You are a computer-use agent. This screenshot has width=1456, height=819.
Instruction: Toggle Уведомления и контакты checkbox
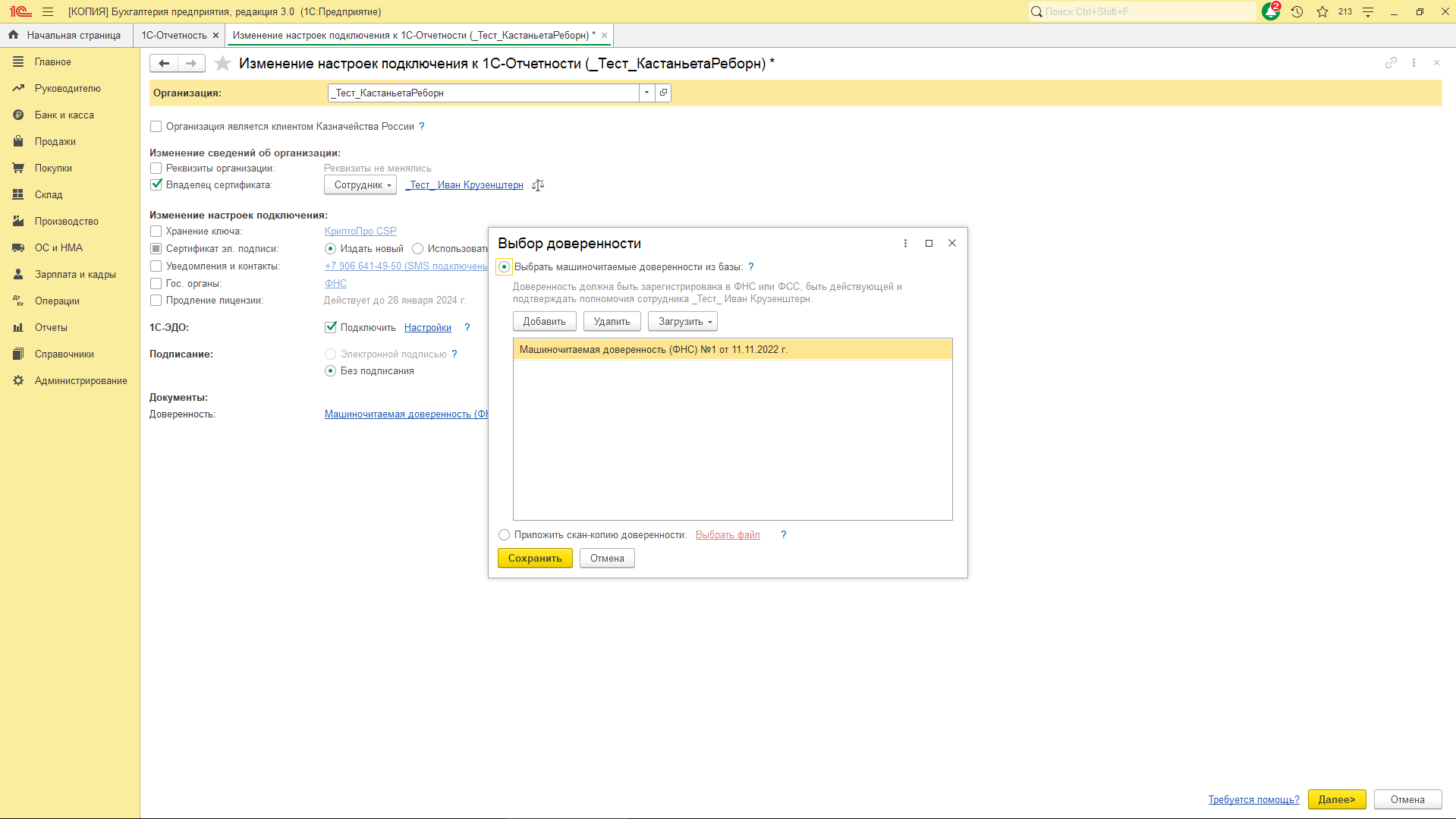point(156,266)
